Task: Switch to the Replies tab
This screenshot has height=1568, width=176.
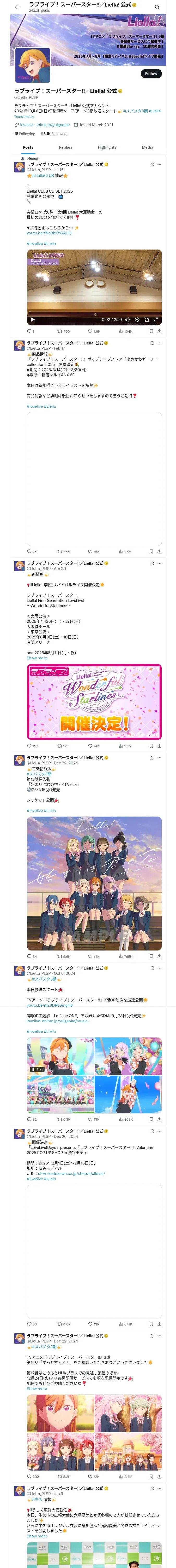Action: coord(65,147)
